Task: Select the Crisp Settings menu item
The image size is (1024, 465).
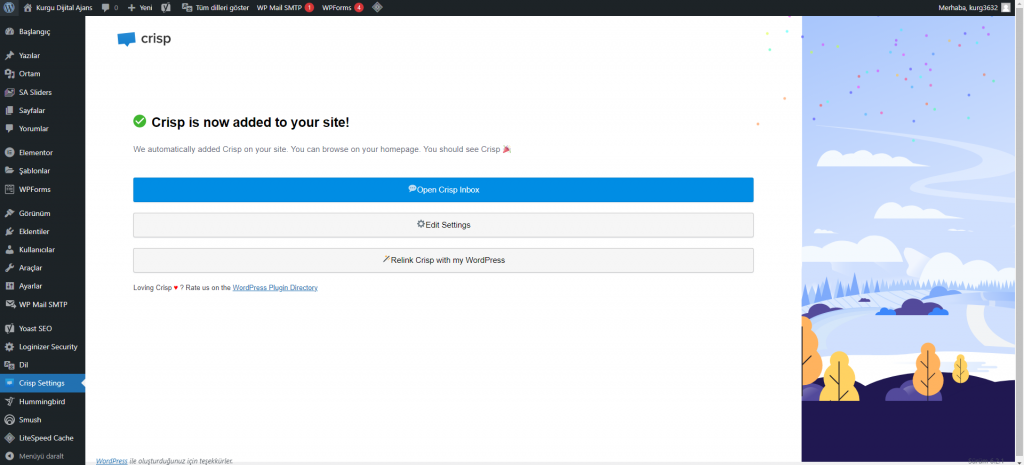Action: [42, 383]
